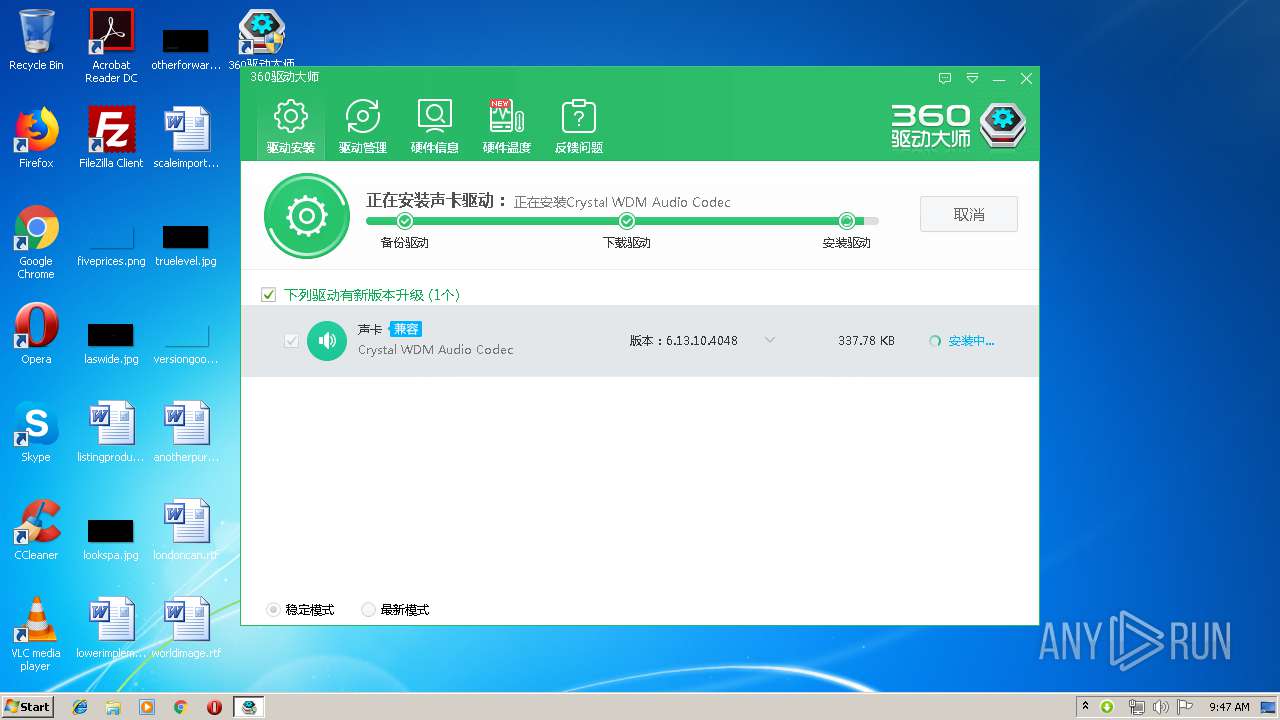Select the CCleaner desktop shortcut
Image resolution: width=1280 pixels, height=720 pixels.
tap(36, 530)
